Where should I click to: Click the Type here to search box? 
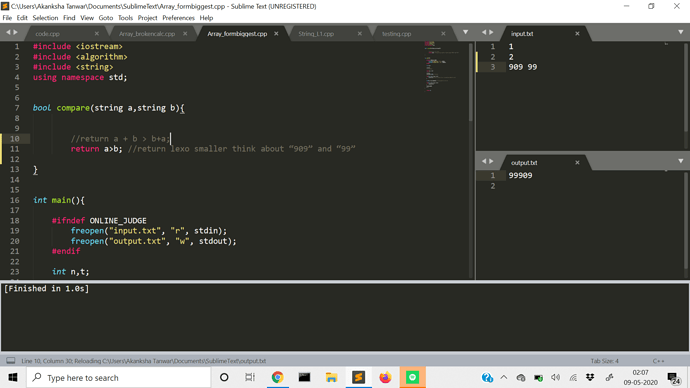tap(119, 377)
